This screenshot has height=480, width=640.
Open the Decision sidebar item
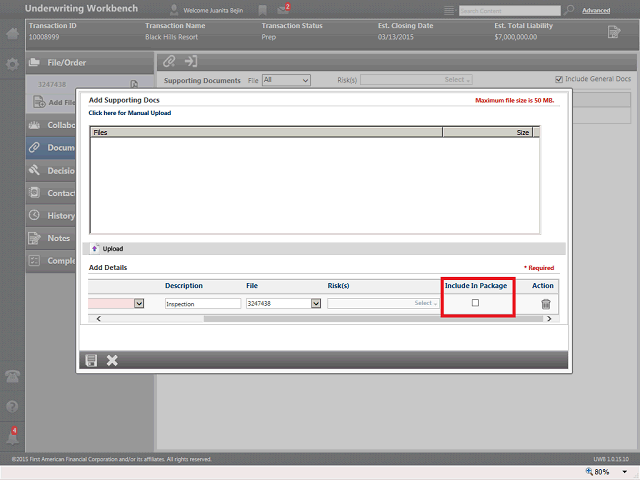(x=51, y=171)
